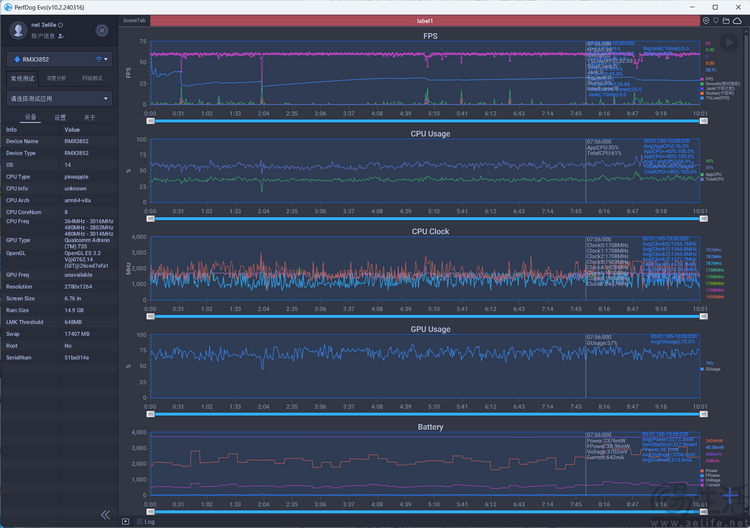Click the CPU Clock chart title
Image resolution: width=750 pixels, height=528 pixels.
[430, 231]
